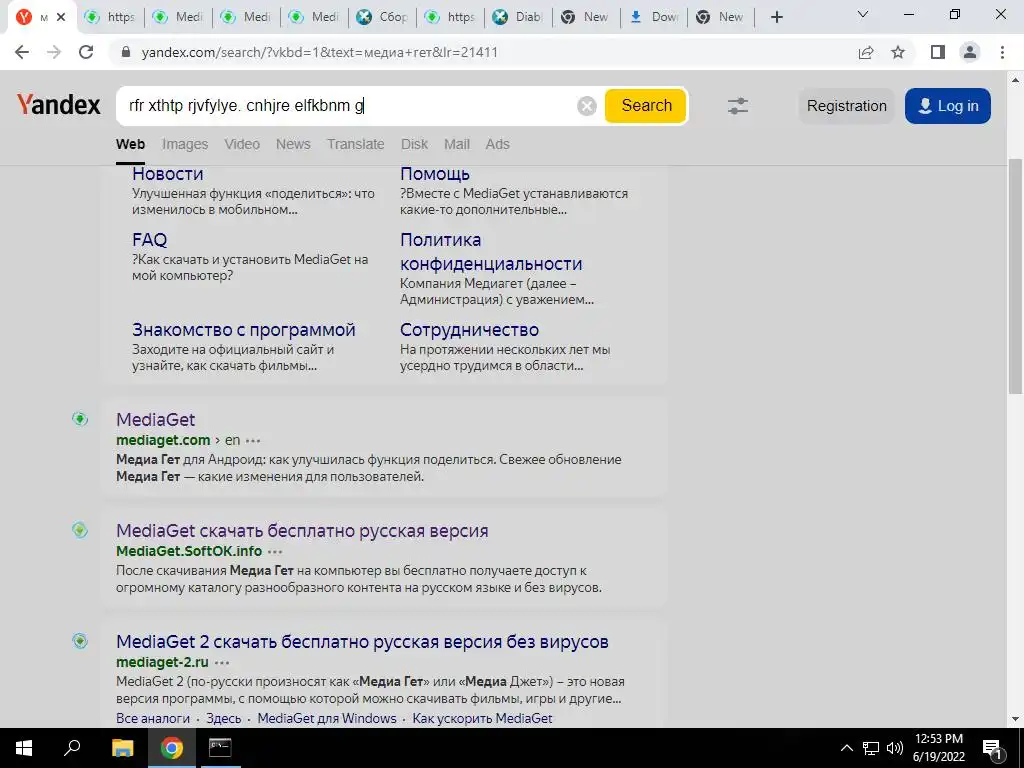Switch to the Images tab
Screen dimensions: 1024x768
pos(185,144)
